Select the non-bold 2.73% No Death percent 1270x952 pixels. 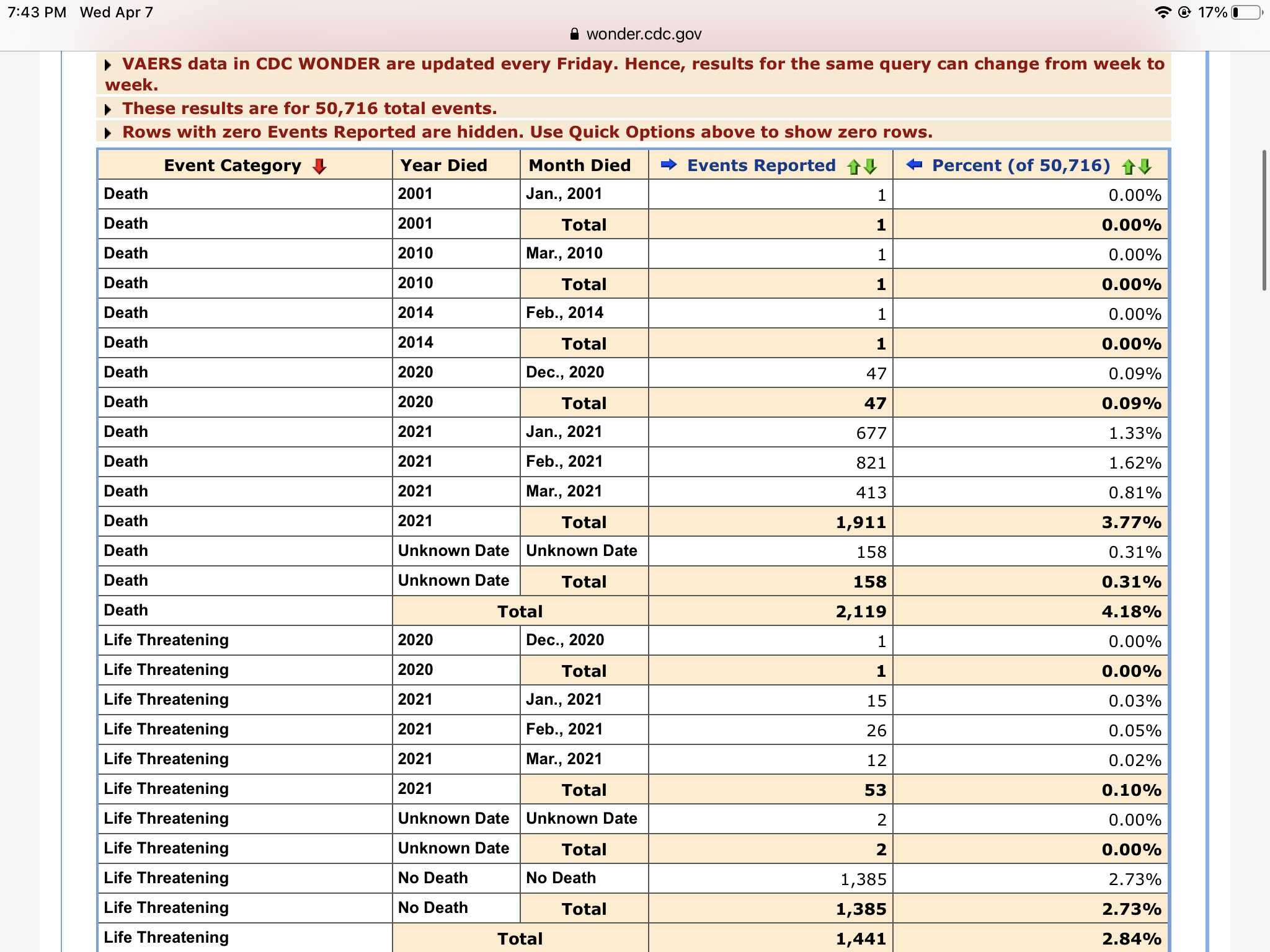1031,878
